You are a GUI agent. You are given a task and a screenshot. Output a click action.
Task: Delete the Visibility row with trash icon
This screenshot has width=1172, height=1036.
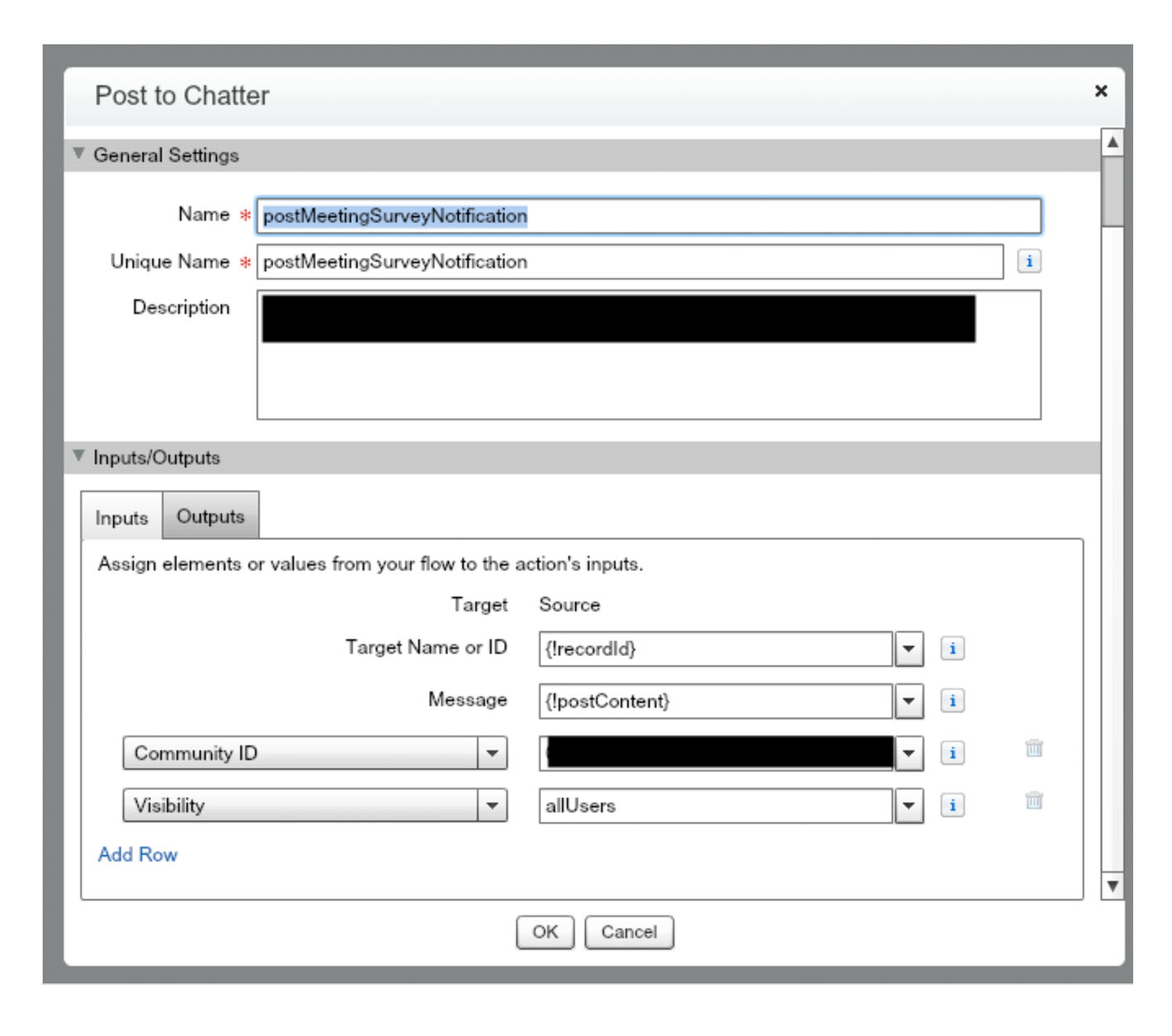point(1034,801)
